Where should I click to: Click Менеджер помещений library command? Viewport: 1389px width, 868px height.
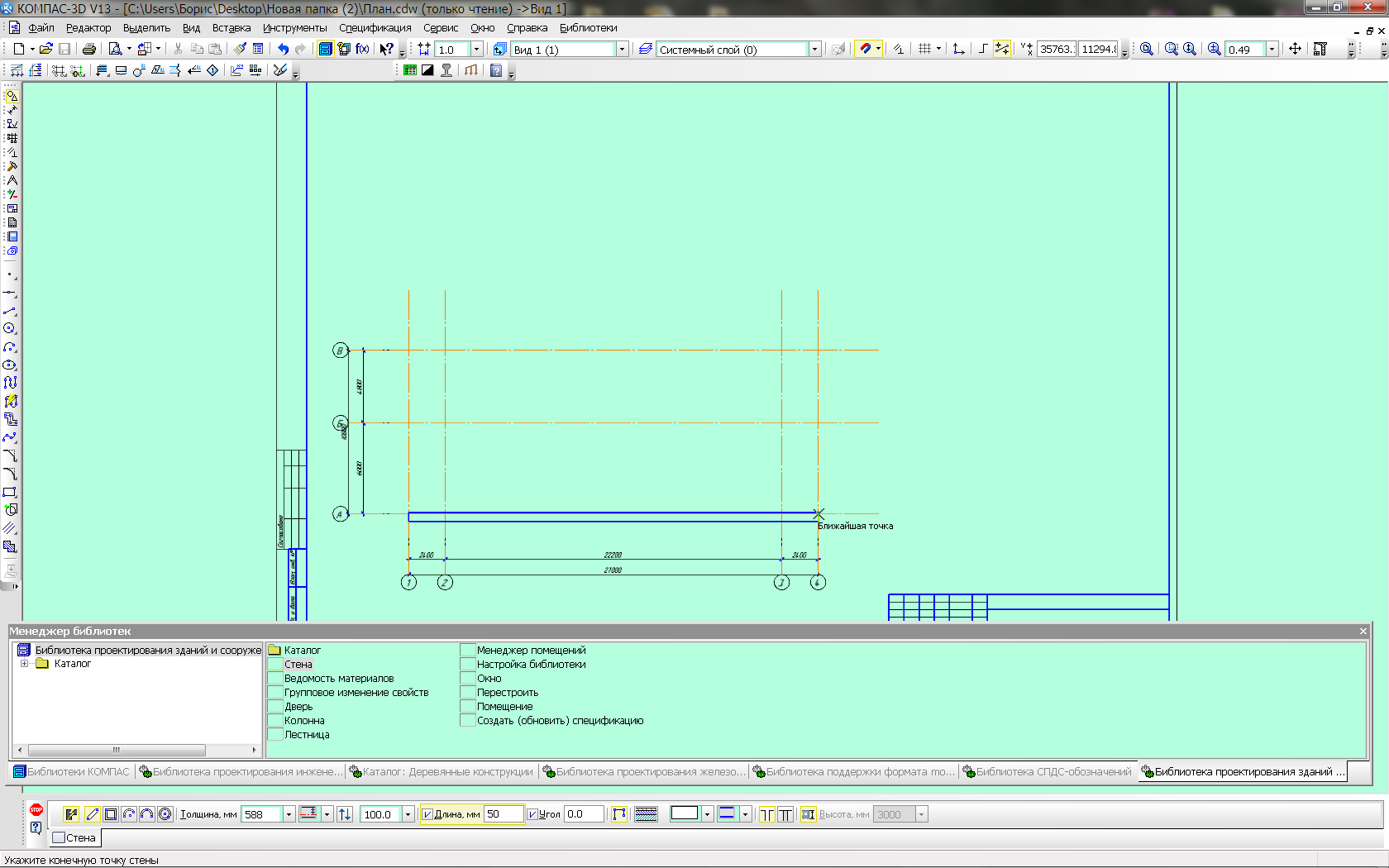(531, 651)
